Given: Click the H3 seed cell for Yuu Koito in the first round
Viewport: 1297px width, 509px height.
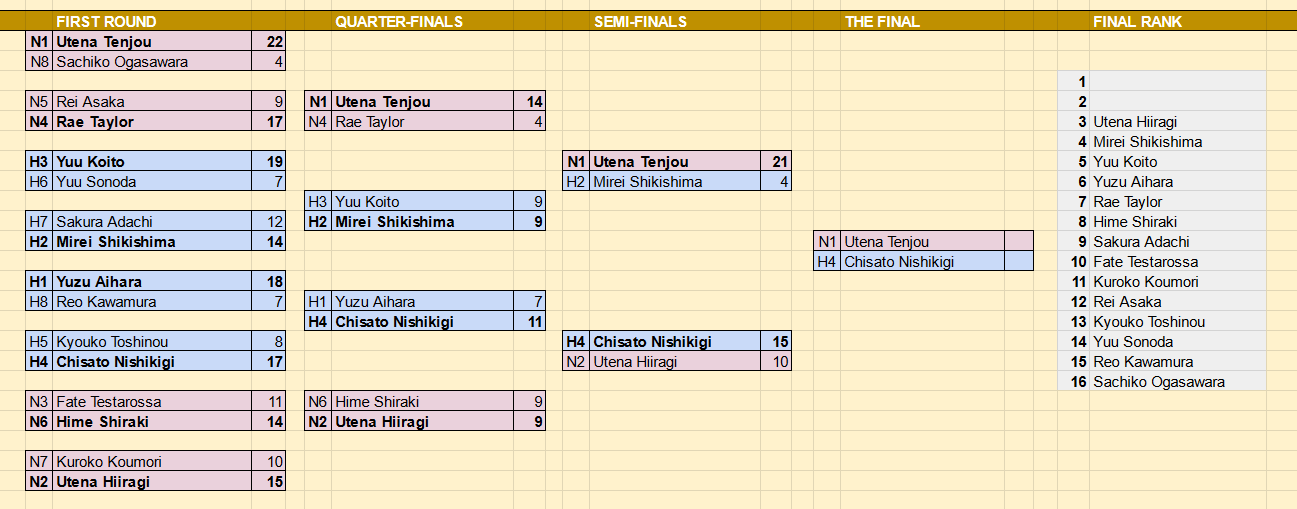Looking at the screenshot, I should pyautogui.click(x=39, y=161).
